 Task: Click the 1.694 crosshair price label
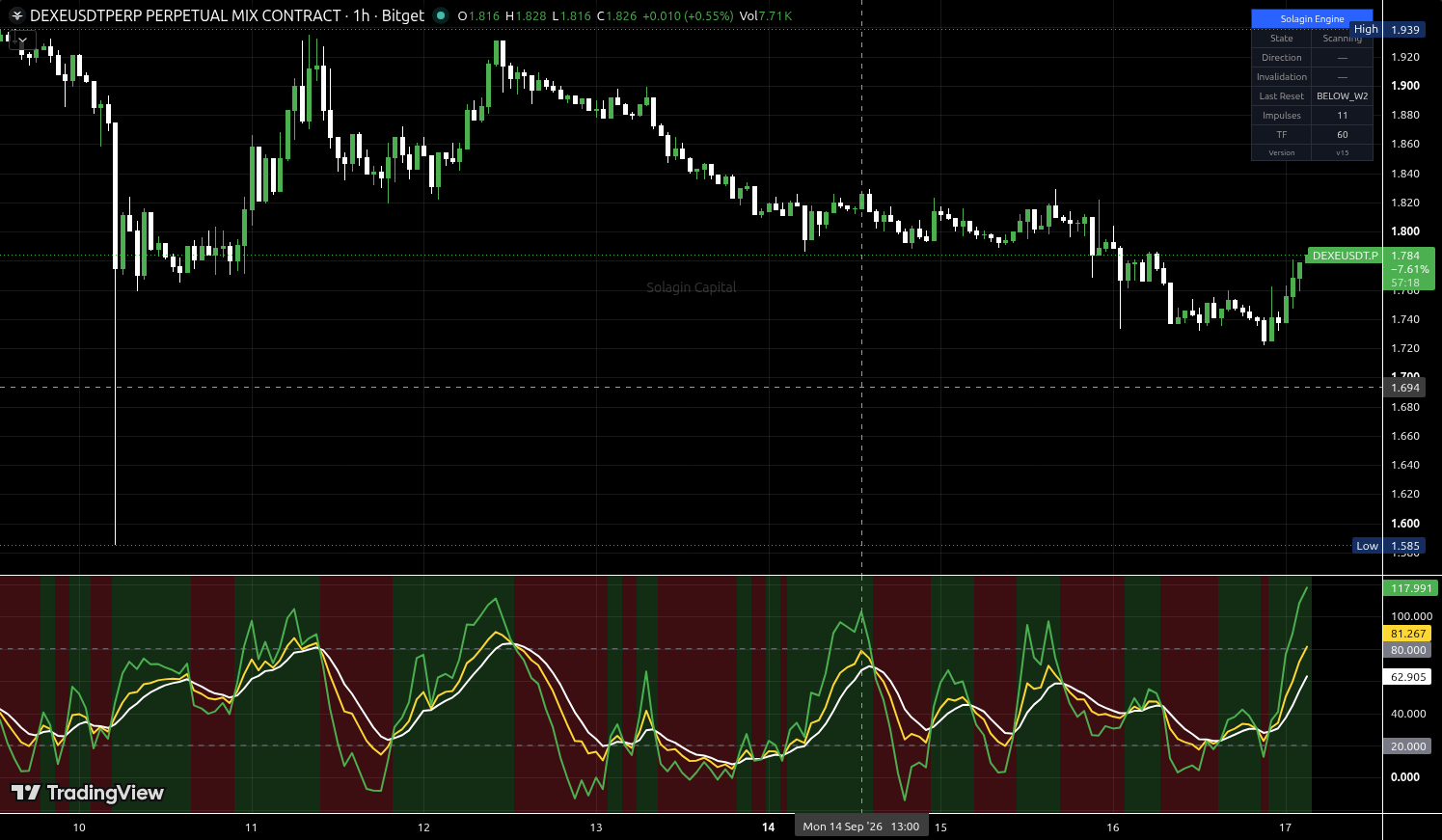[x=1405, y=388]
